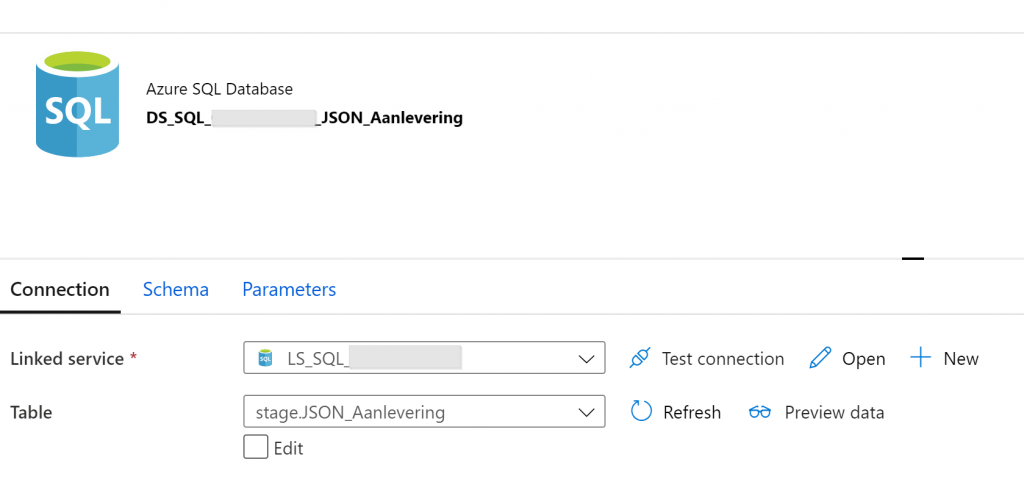Click the New linked service text
1024x482 pixels.
pos(961,358)
